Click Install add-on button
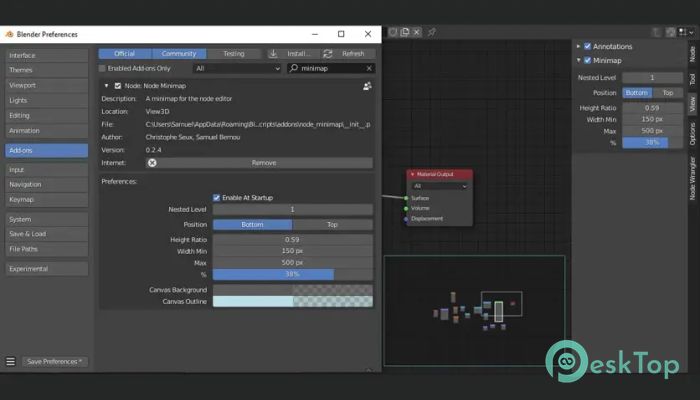The height and width of the screenshot is (400, 700). pyautogui.click(x=294, y=54)
